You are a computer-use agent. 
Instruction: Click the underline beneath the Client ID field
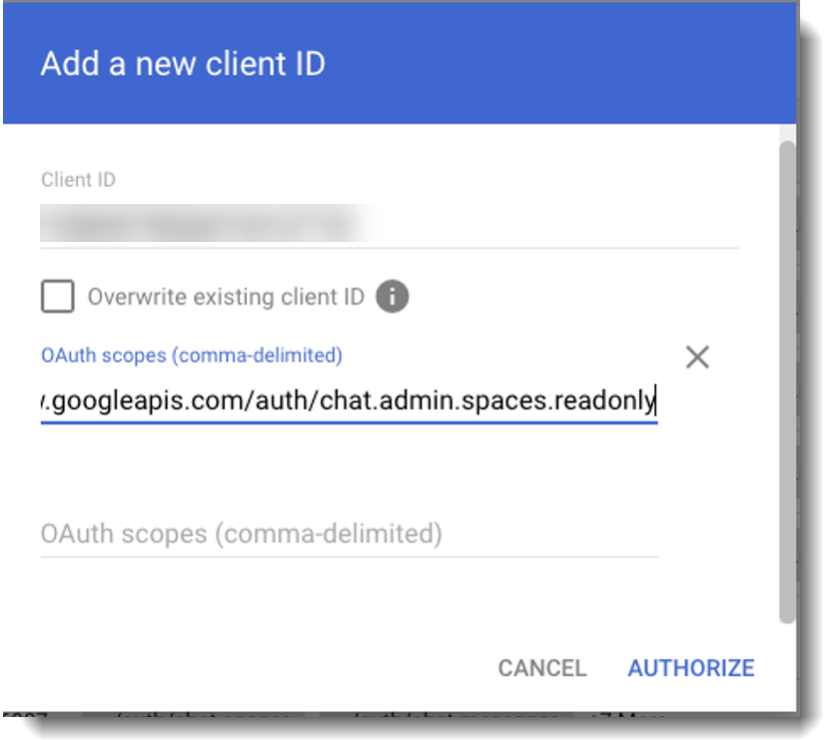[x=389, y=247]
